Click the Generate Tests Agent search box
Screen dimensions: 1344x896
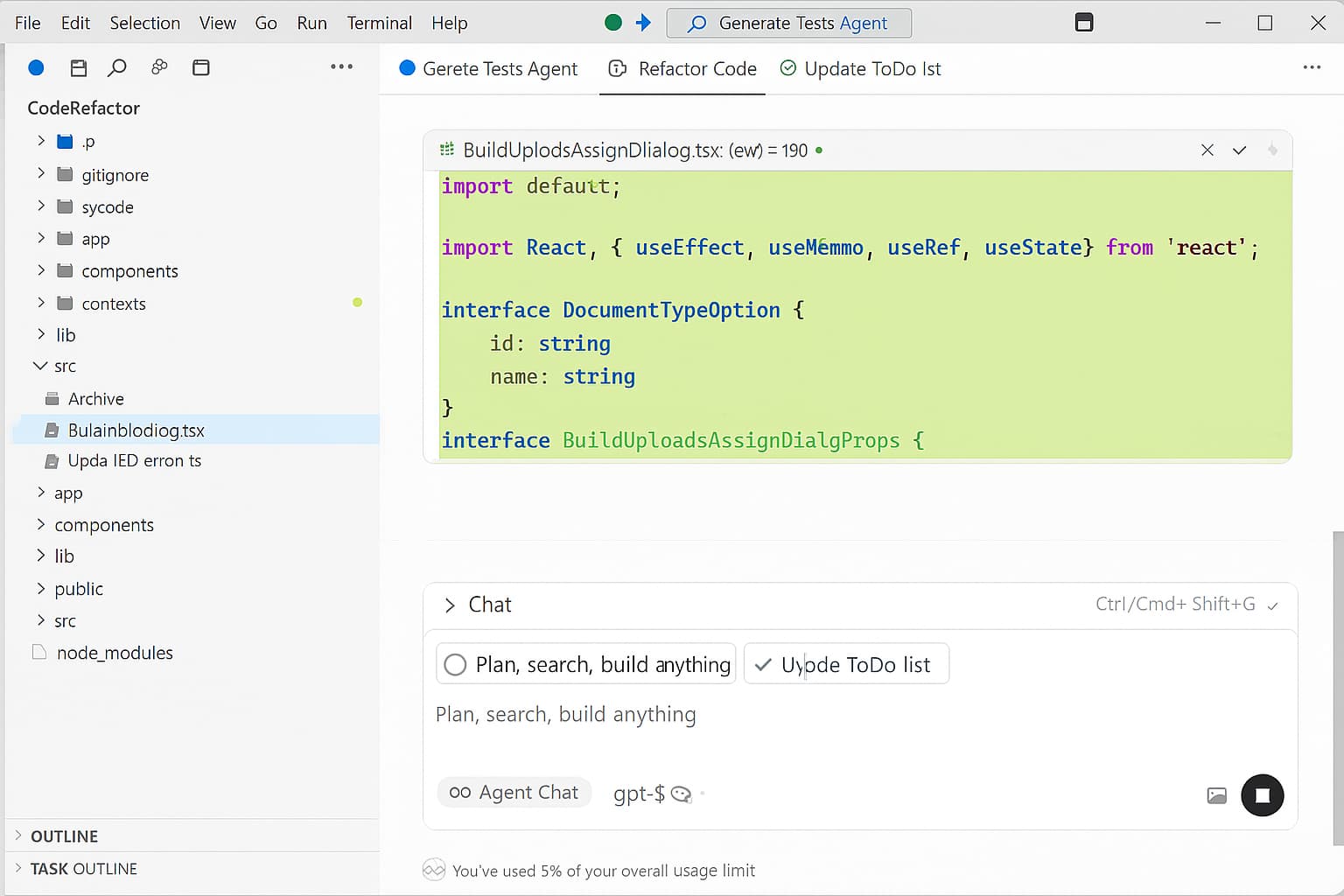click(789, 23)
